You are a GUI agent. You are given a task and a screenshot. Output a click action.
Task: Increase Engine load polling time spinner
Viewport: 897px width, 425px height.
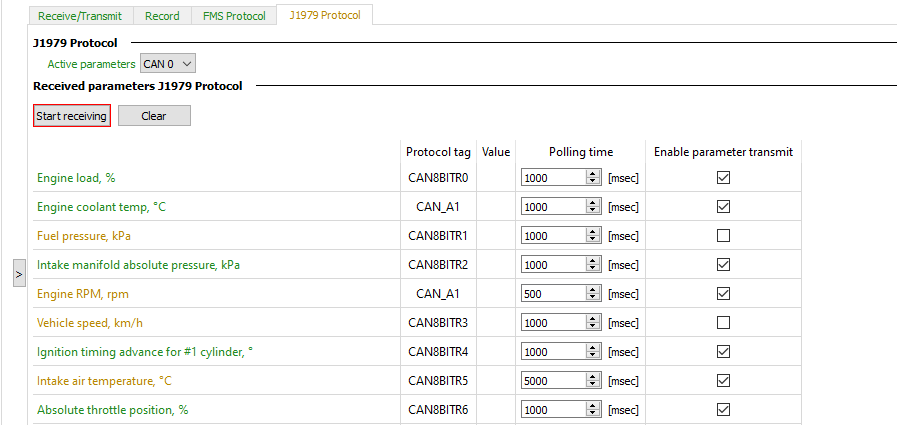pyautogui.click(x=592, y=174)
